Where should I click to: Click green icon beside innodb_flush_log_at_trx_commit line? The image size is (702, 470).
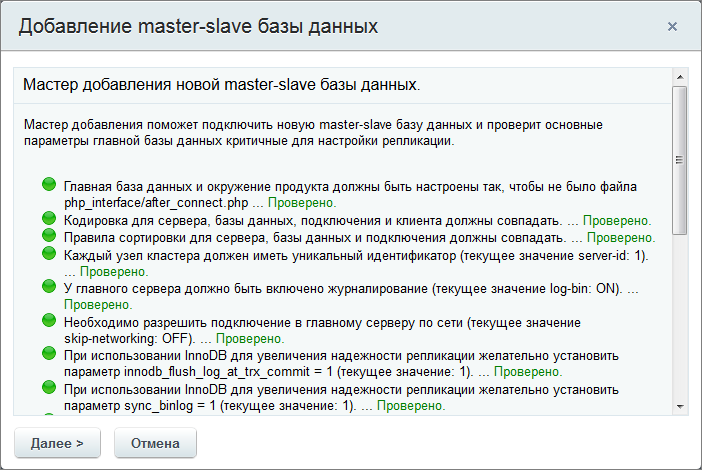pos(49,354)
